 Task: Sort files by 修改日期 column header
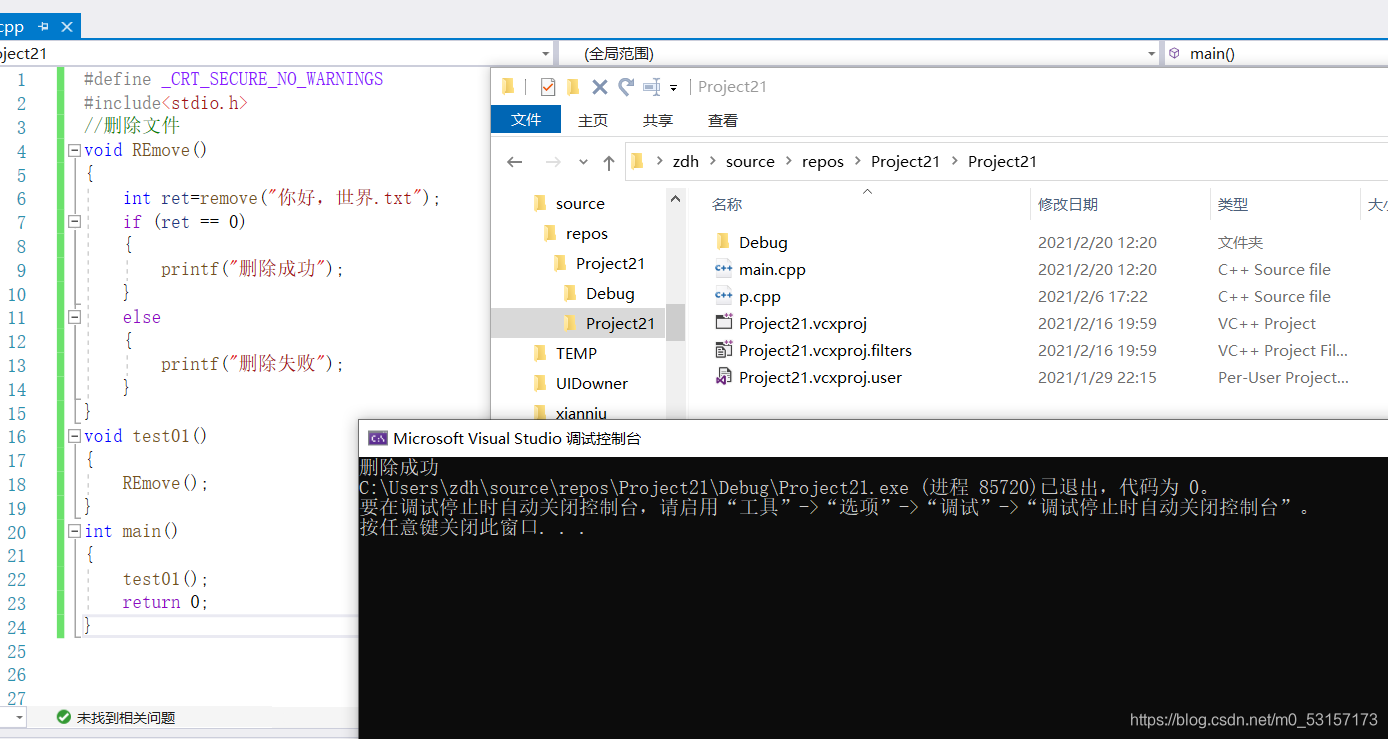pos(1068,204)
